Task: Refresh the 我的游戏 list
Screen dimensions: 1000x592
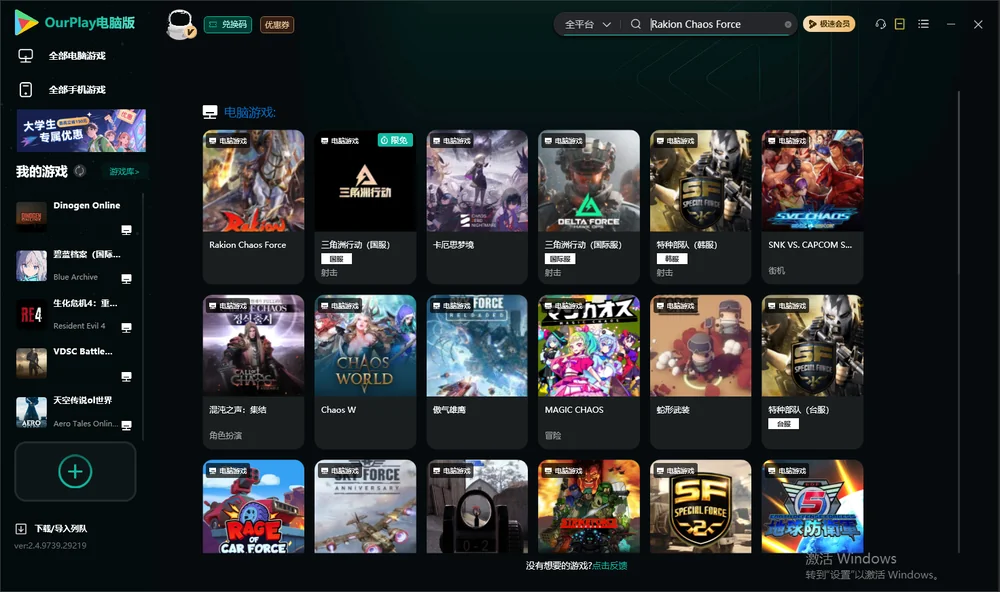Action: pos(80,171)
